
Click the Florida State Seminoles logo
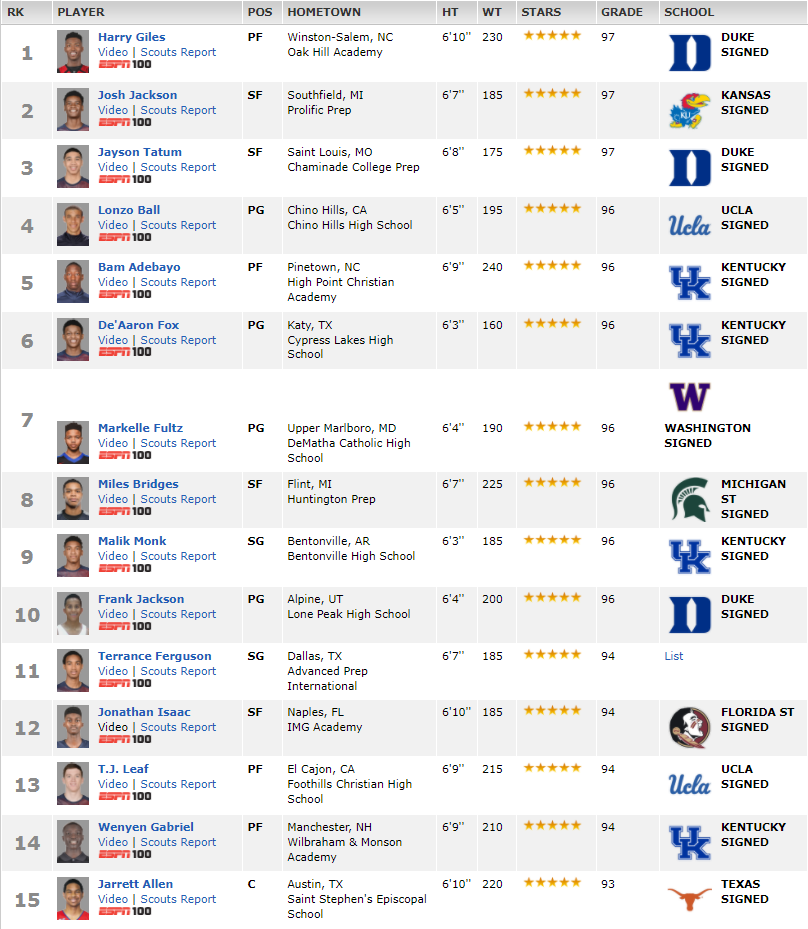(x=690, y=728)
